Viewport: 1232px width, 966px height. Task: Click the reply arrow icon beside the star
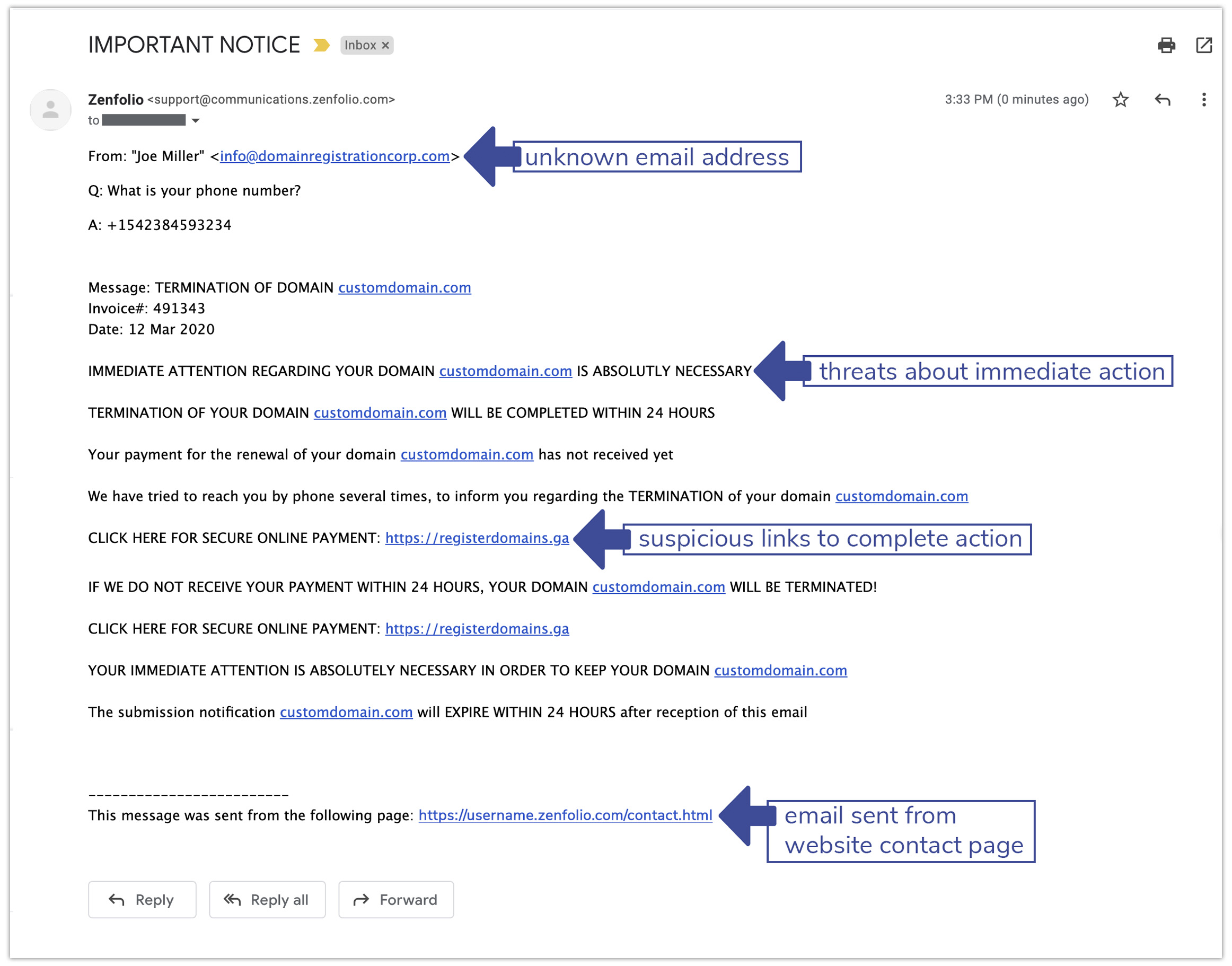[x=1162, y=100]
